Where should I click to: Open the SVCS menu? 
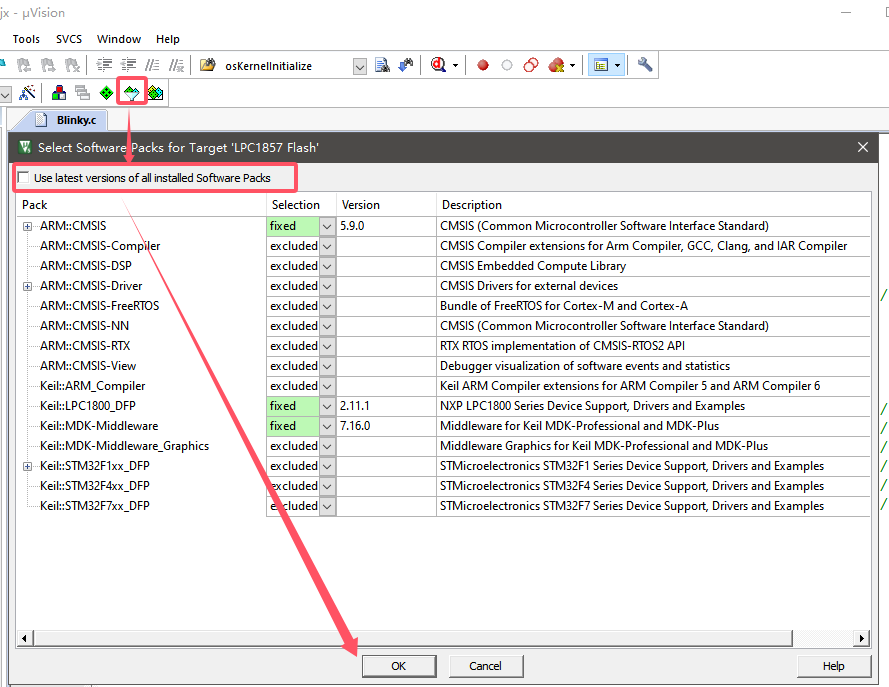69,39
